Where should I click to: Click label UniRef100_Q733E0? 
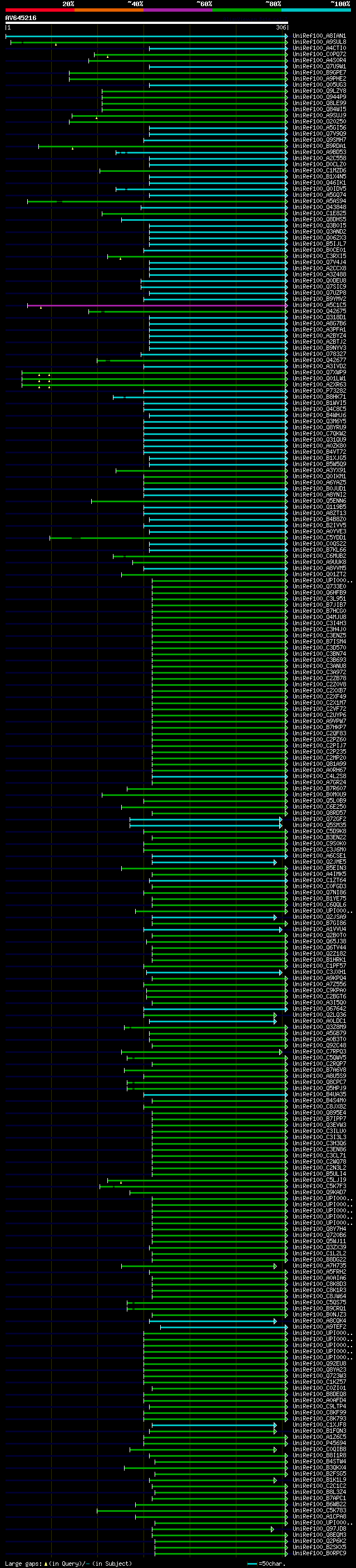[x=319, y=587]
